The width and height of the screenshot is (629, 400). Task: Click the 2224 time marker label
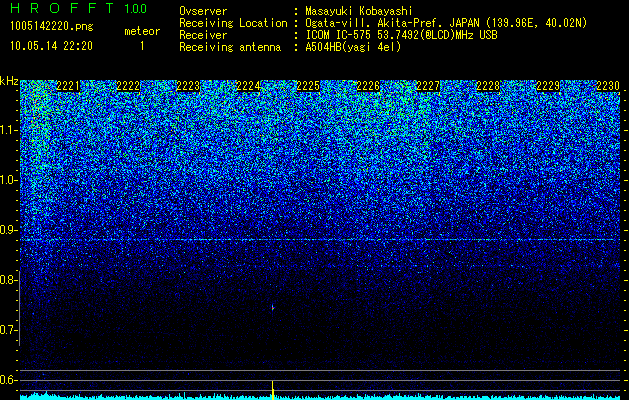248,86
